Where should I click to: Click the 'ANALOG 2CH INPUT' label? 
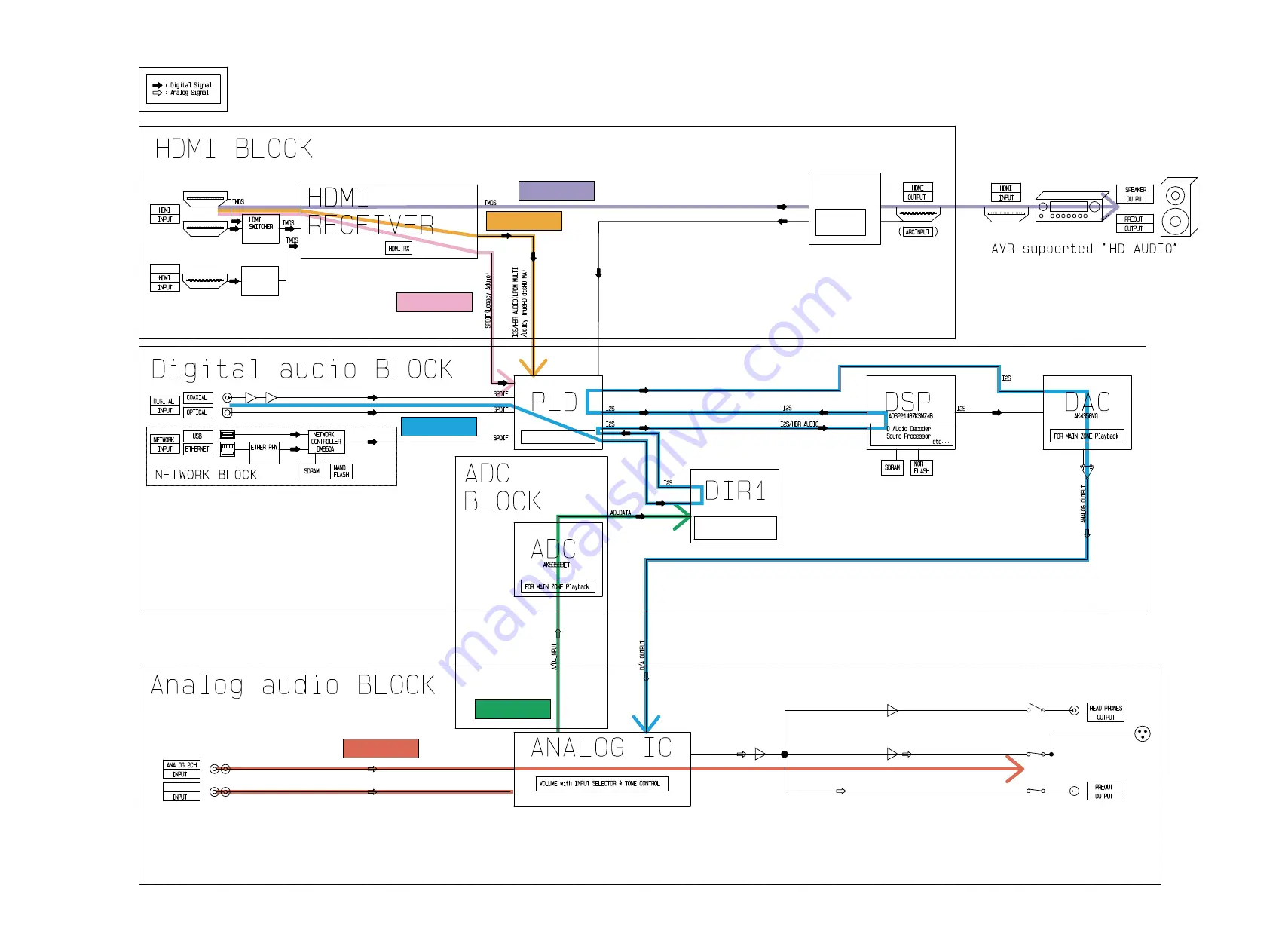pos(182,770)
